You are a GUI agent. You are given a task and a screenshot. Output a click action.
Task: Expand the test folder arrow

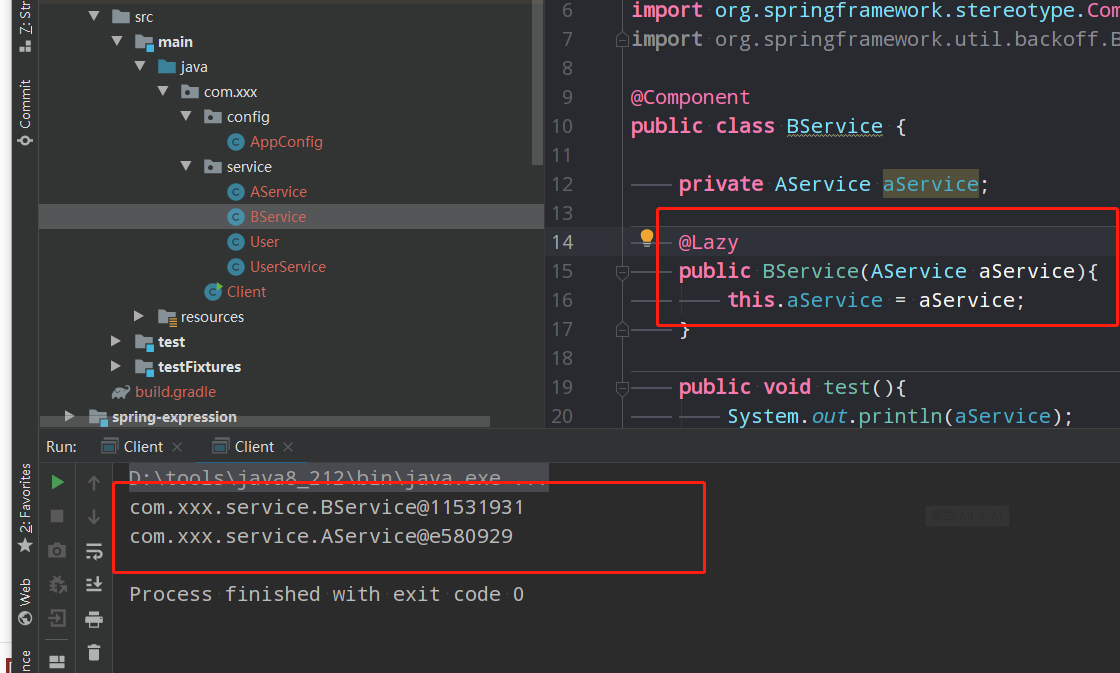coord(116,341)
